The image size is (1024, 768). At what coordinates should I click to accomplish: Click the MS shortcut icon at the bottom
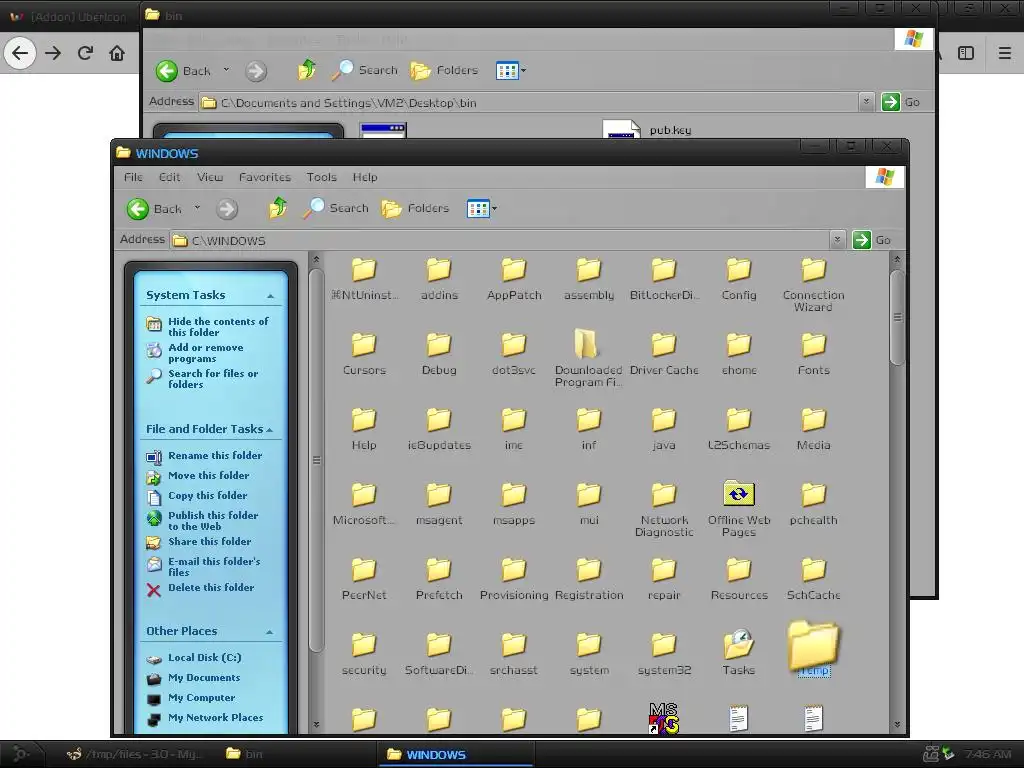click(664, 718)
